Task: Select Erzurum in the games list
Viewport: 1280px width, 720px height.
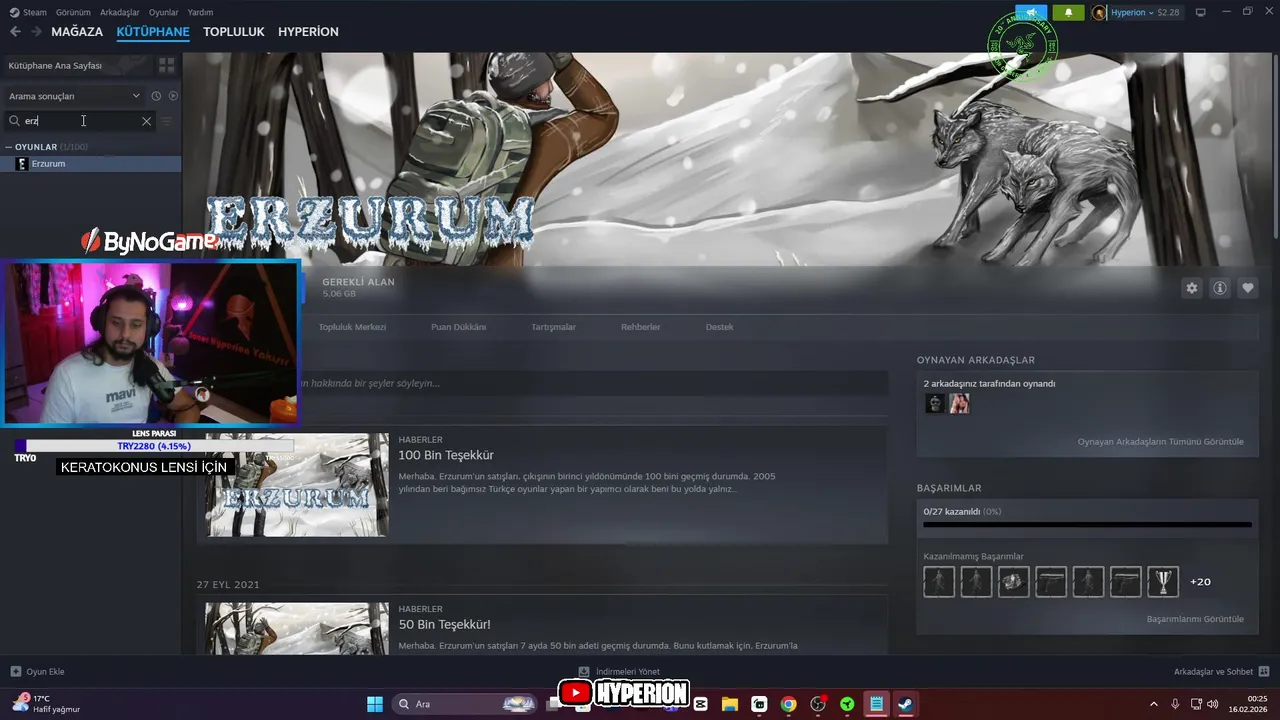Action: click(91, 164)
